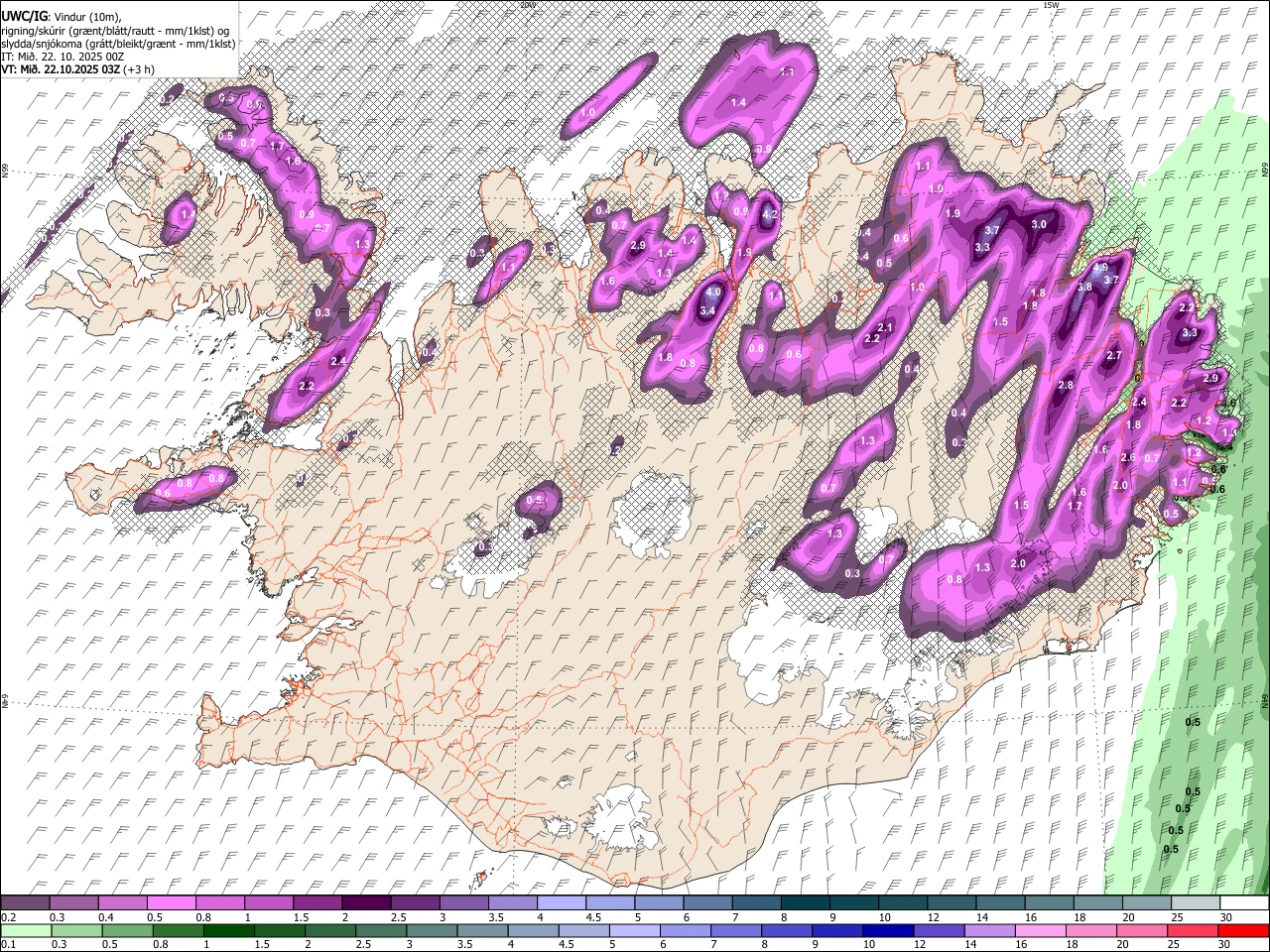The image size is (1270, 952).
Task: Click the bright pink 0.5–0.8 snow legend swatch
Action: [x=172, y=902]
